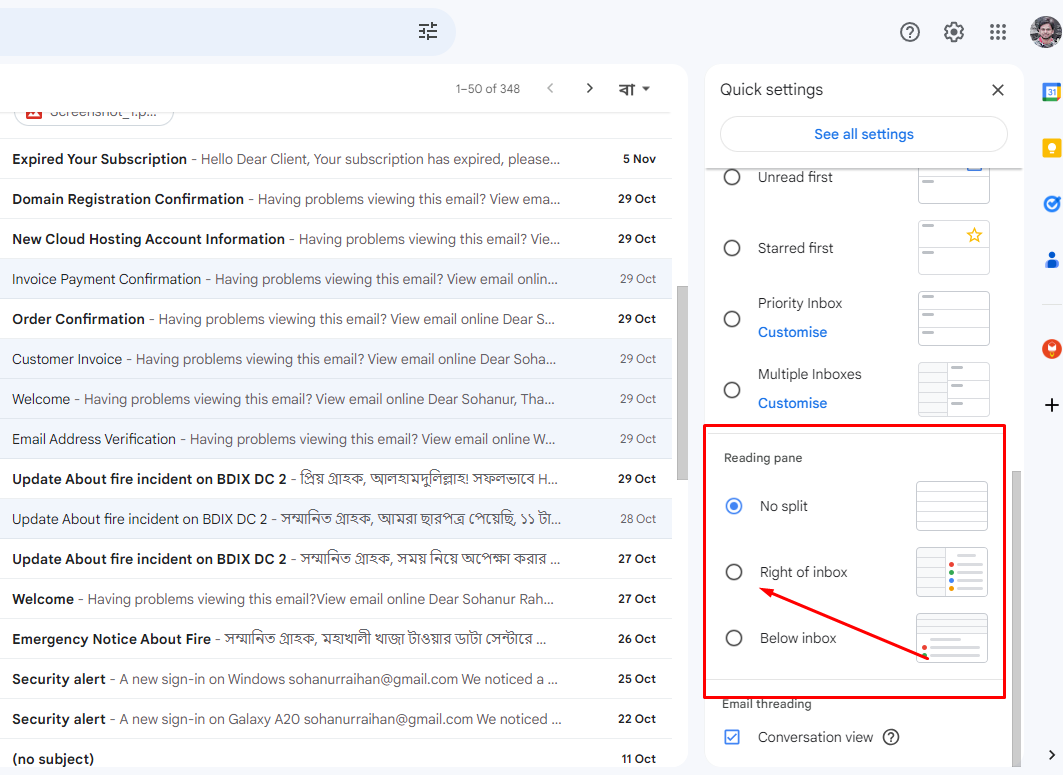This screenshot has width=1063, height=775.
Task: Open the Expired Your Subscription email
Action: [285, 159]
